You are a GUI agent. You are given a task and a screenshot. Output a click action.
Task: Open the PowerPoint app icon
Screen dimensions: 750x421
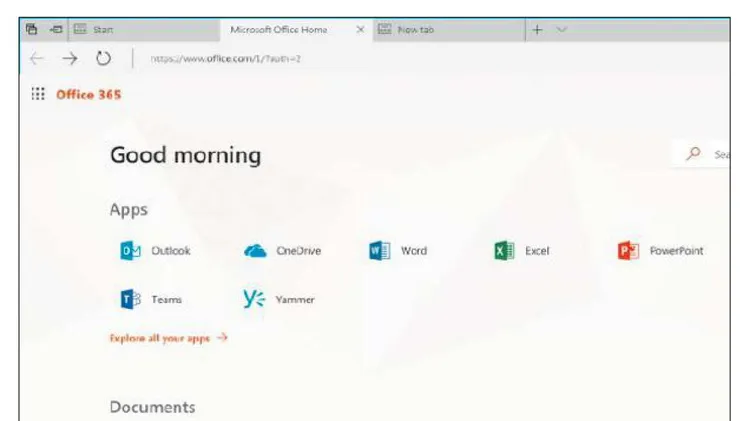coord(629,251)
